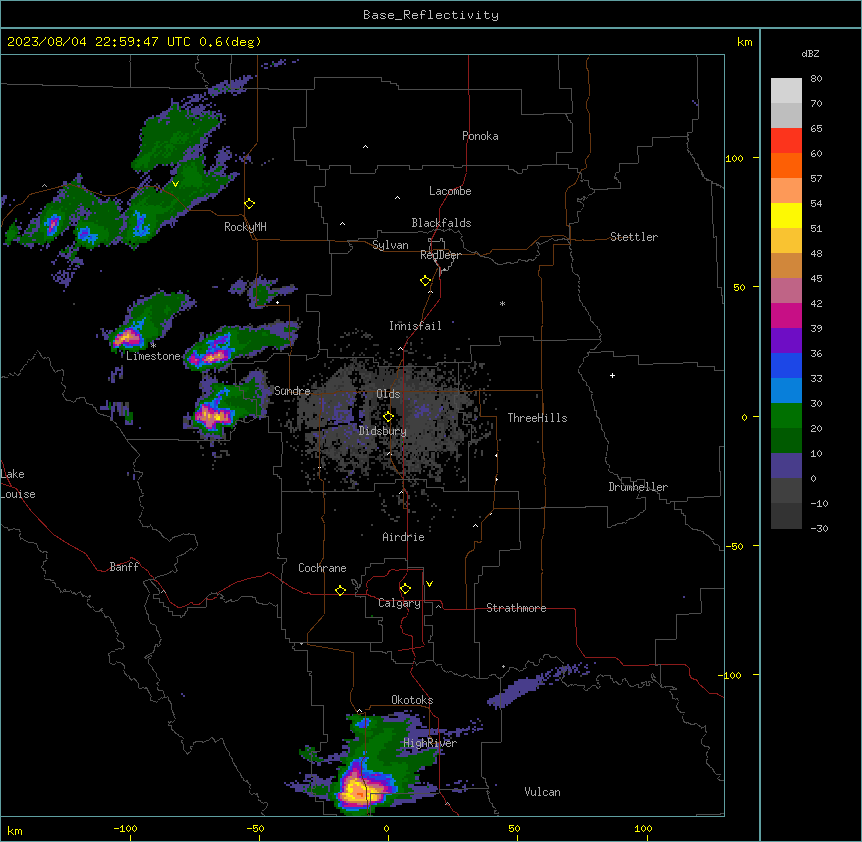The height and width of the screenshot is (842, 862).
Task: Click the Airdrie city label
Action: [404, 537]
